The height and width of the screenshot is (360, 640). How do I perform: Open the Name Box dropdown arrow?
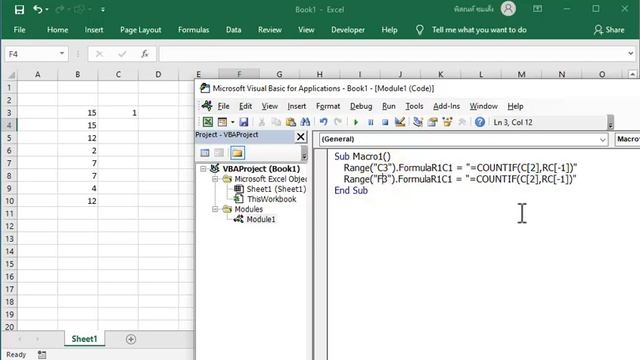tap(62, 53)
